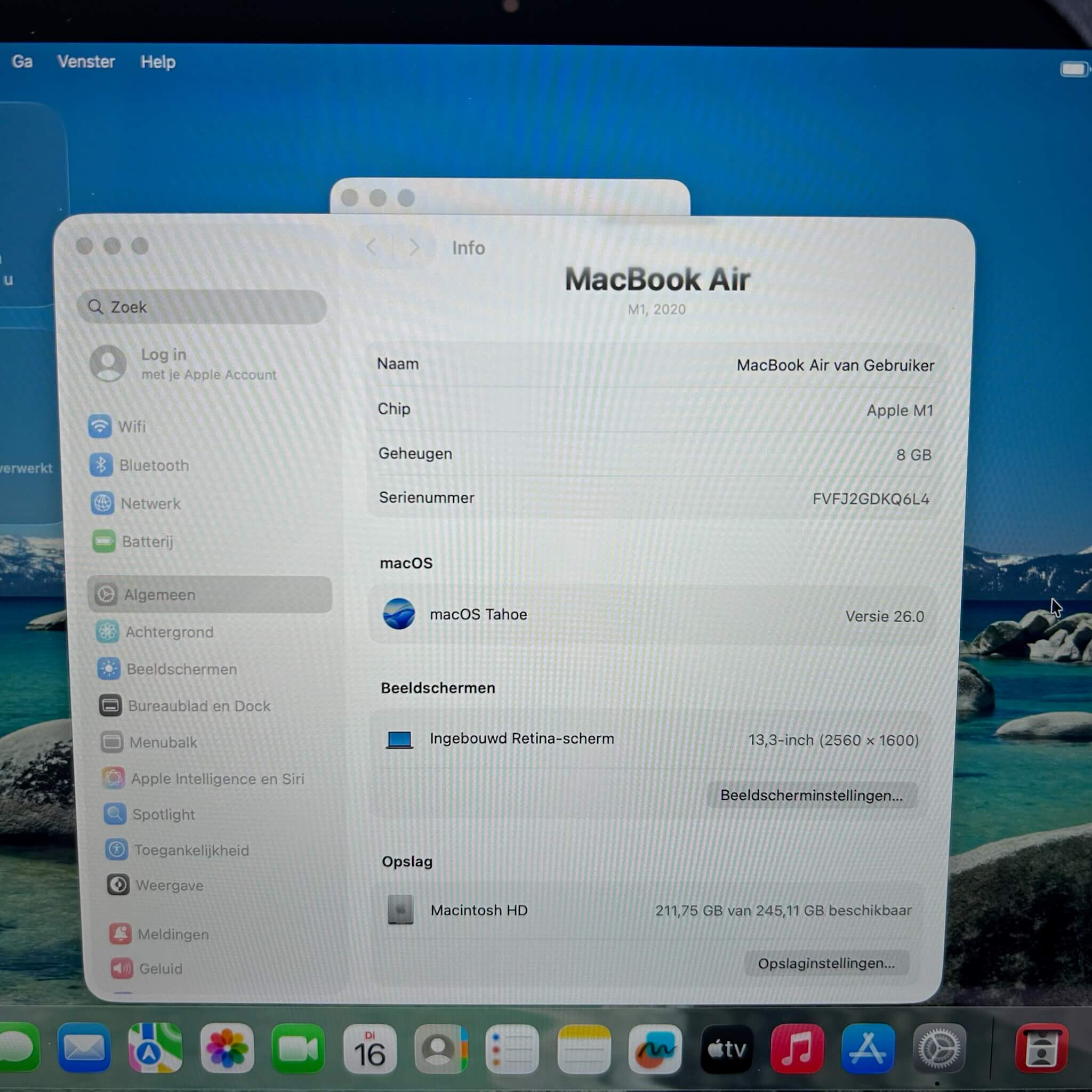Open the red app at the Dock's right end
The image size is (1092, 1092).
[x=1042, y=1049]
